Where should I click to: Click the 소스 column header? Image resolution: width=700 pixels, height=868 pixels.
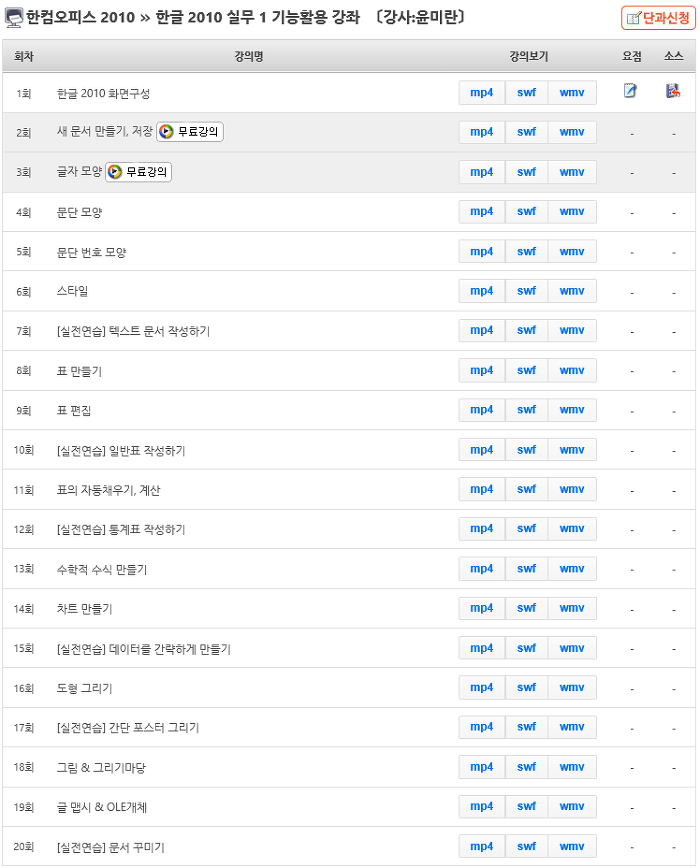click(x=673, y=56)
